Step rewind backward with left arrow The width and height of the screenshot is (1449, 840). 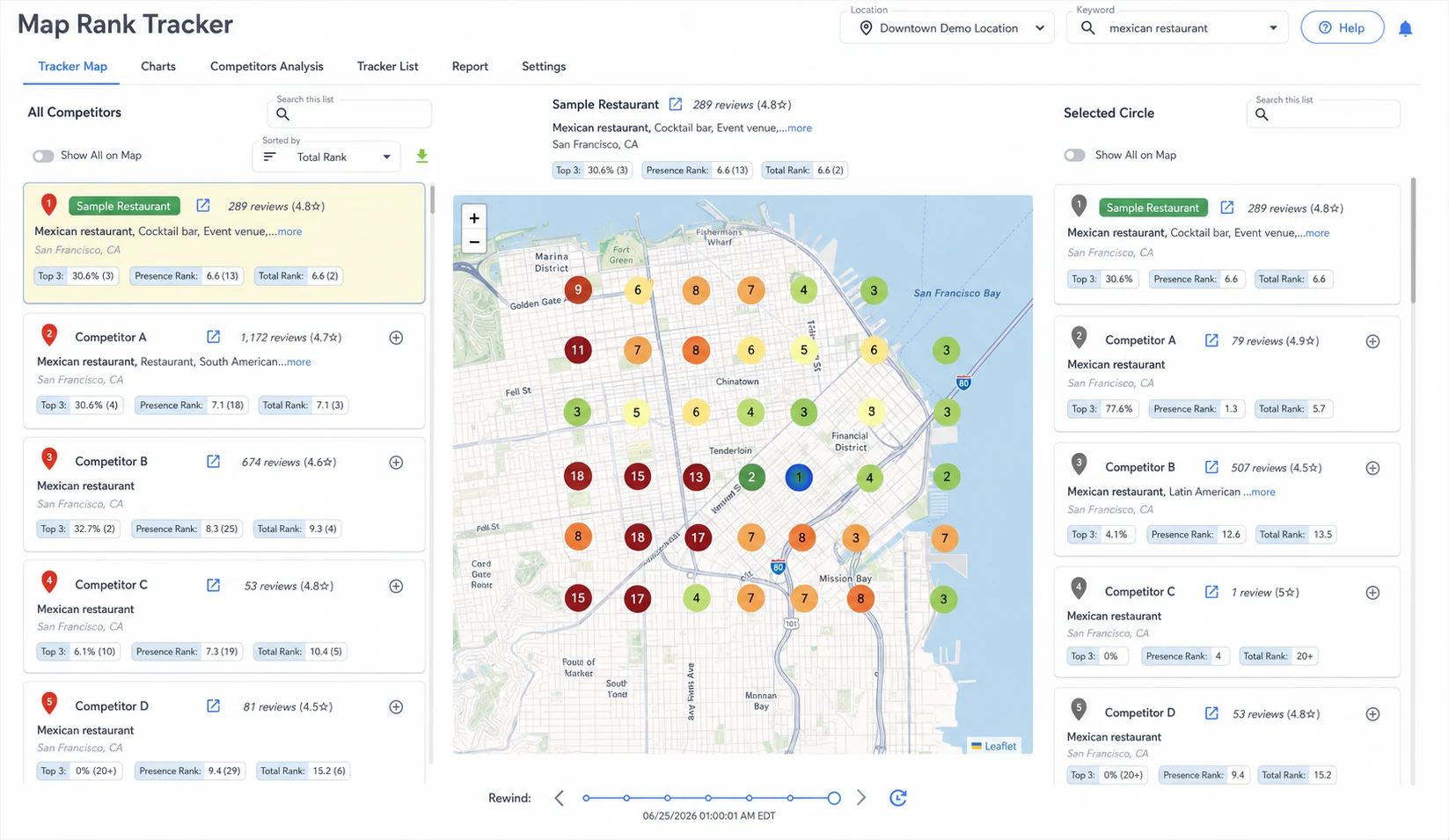click(x=560, y=798)
